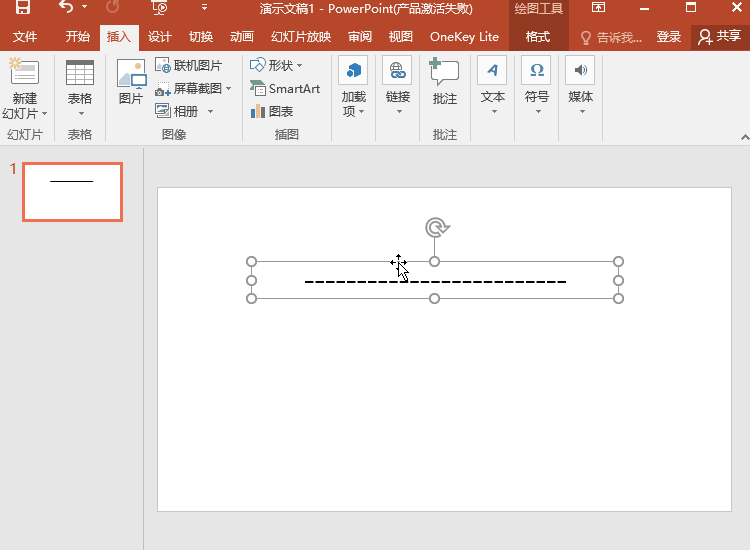Screen dimensions: 750x550
Task: Open ribbon display options icon
Action: coord(598,7)
